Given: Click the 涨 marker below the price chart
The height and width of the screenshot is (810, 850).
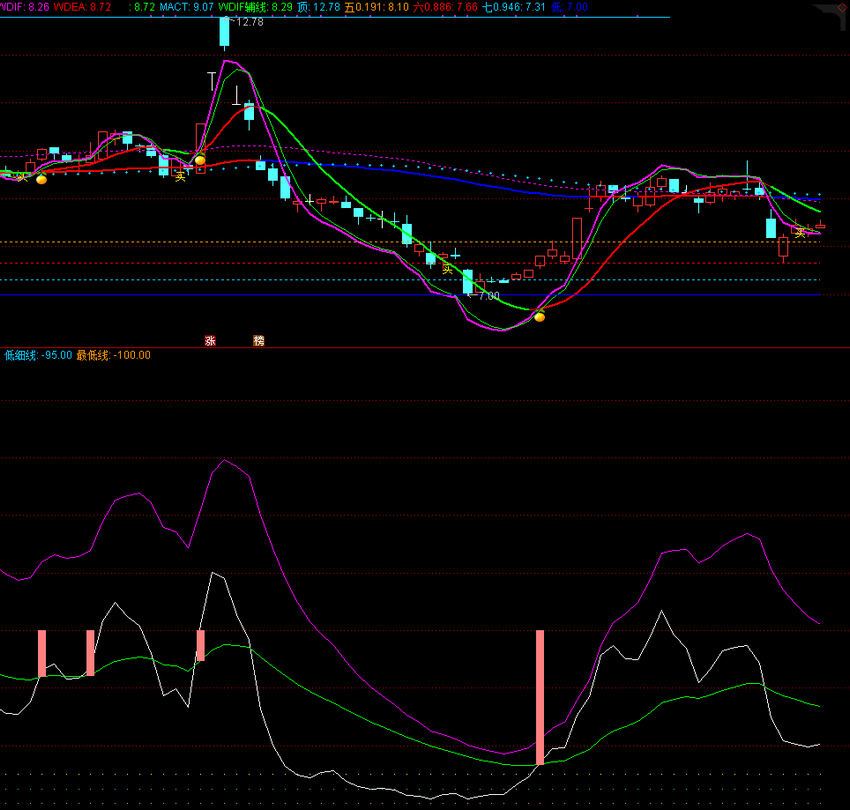Looking at the screenshot, I should coord(210,340).
